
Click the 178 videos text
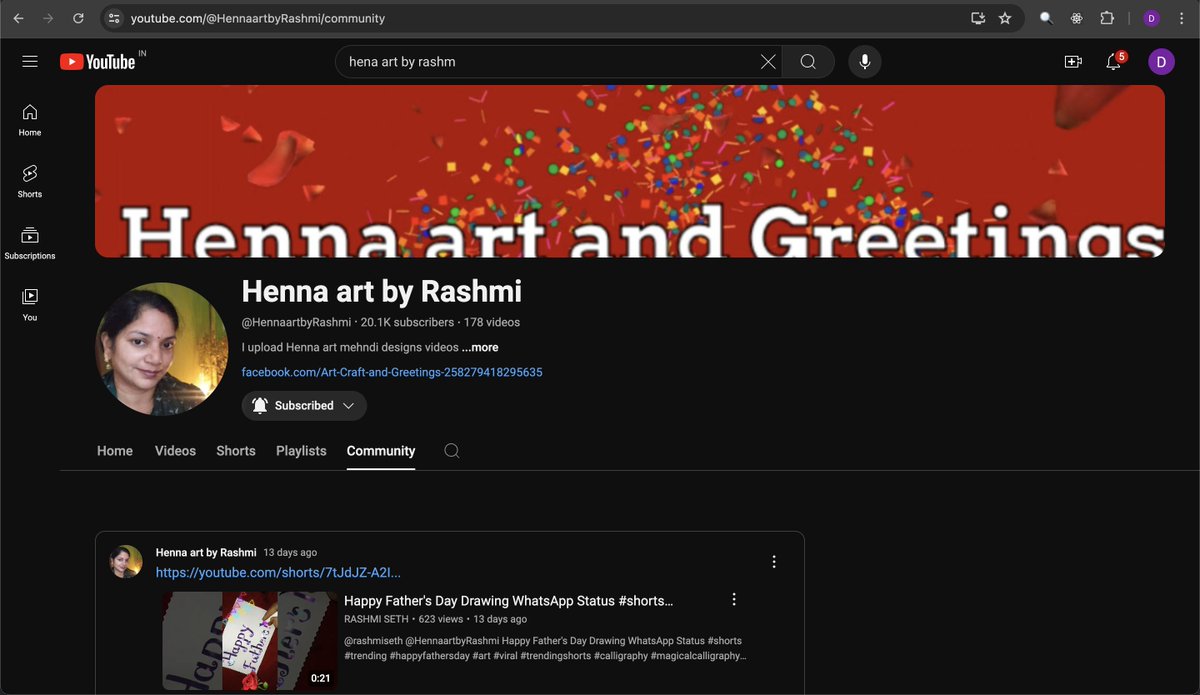pyautogui.click(x=492, y=322)
